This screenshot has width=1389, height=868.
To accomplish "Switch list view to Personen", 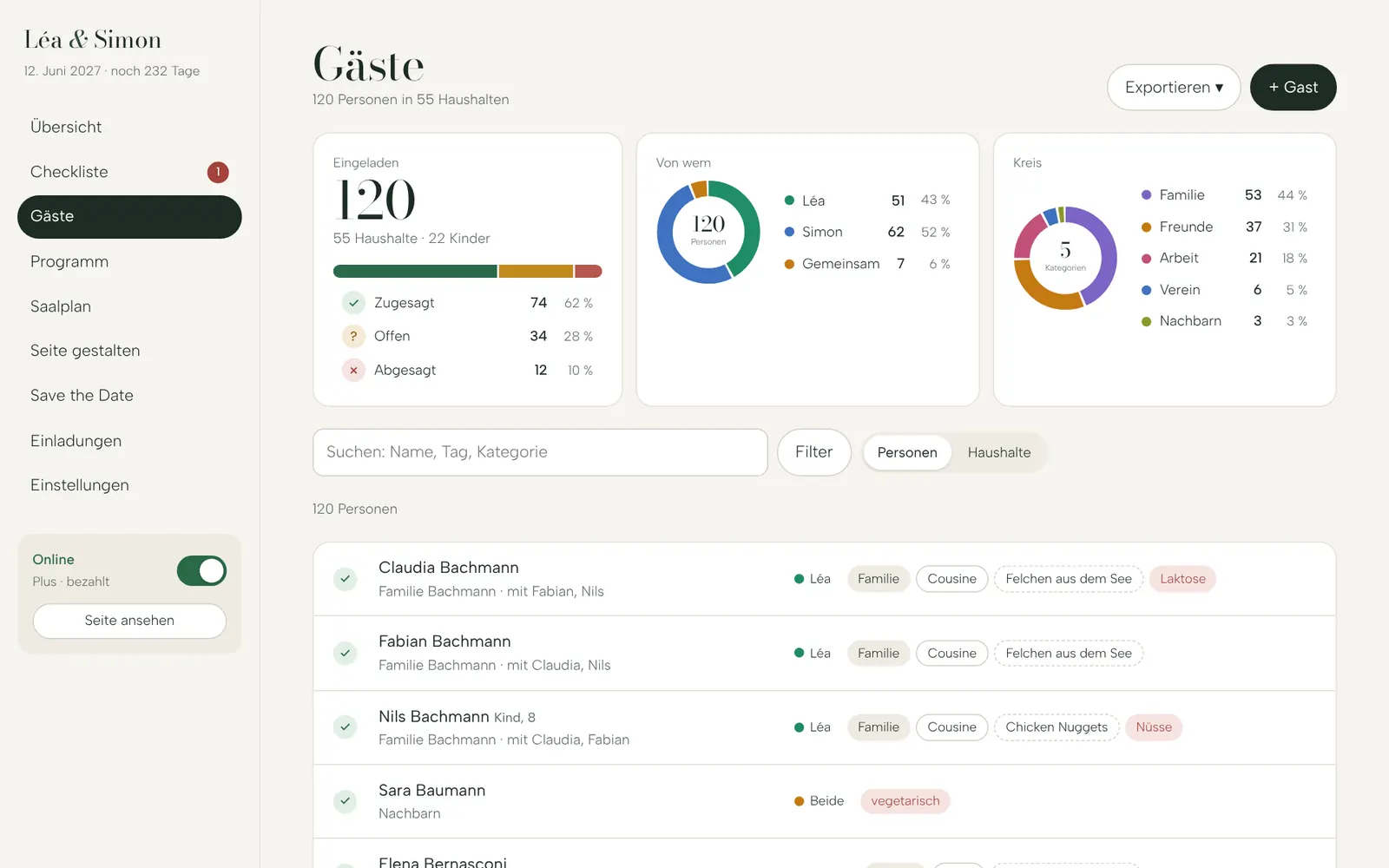I will 907,452.
